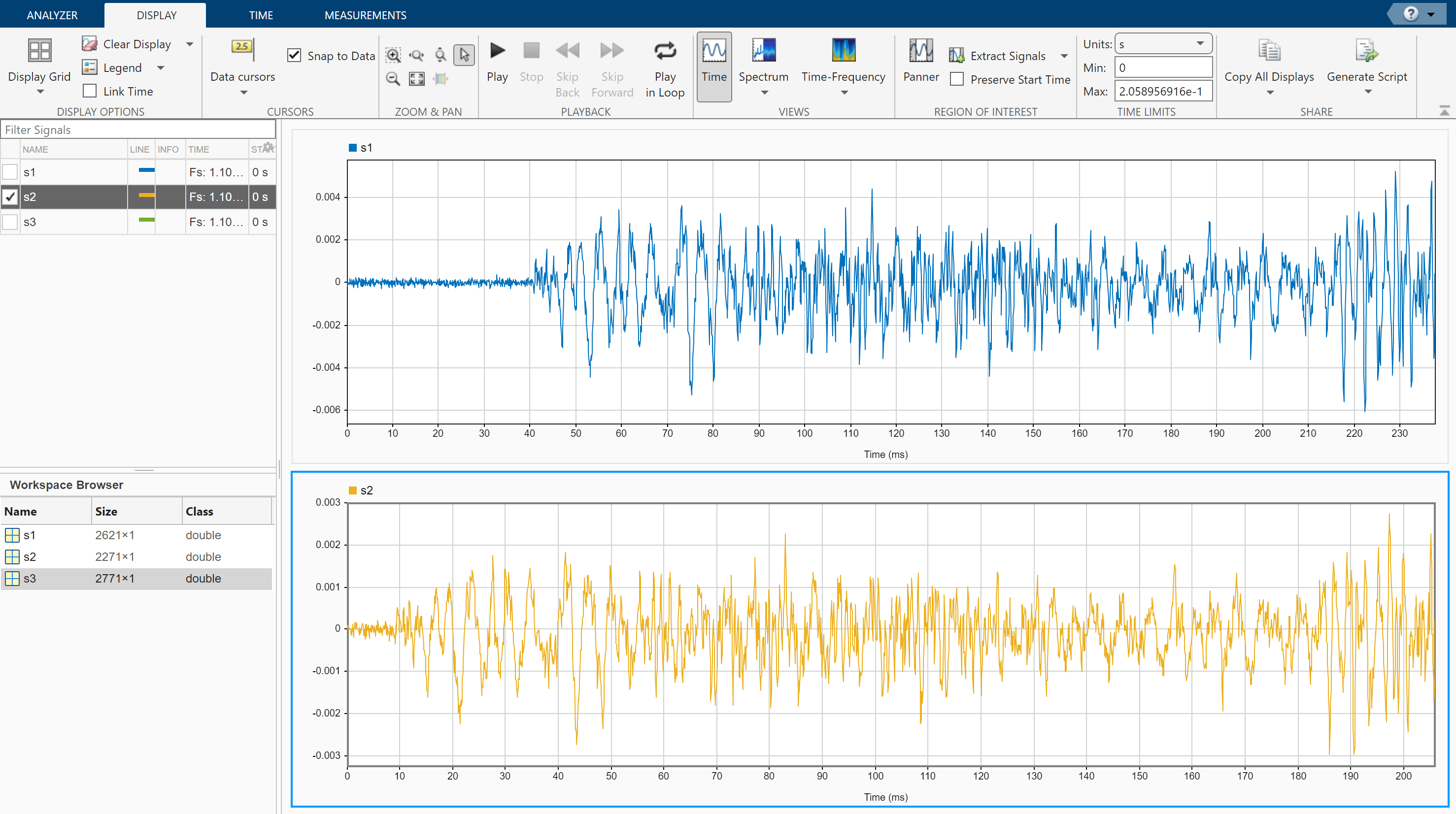Uncheck Snap to Data
The image size is (1456, 814).
point(295,55)
